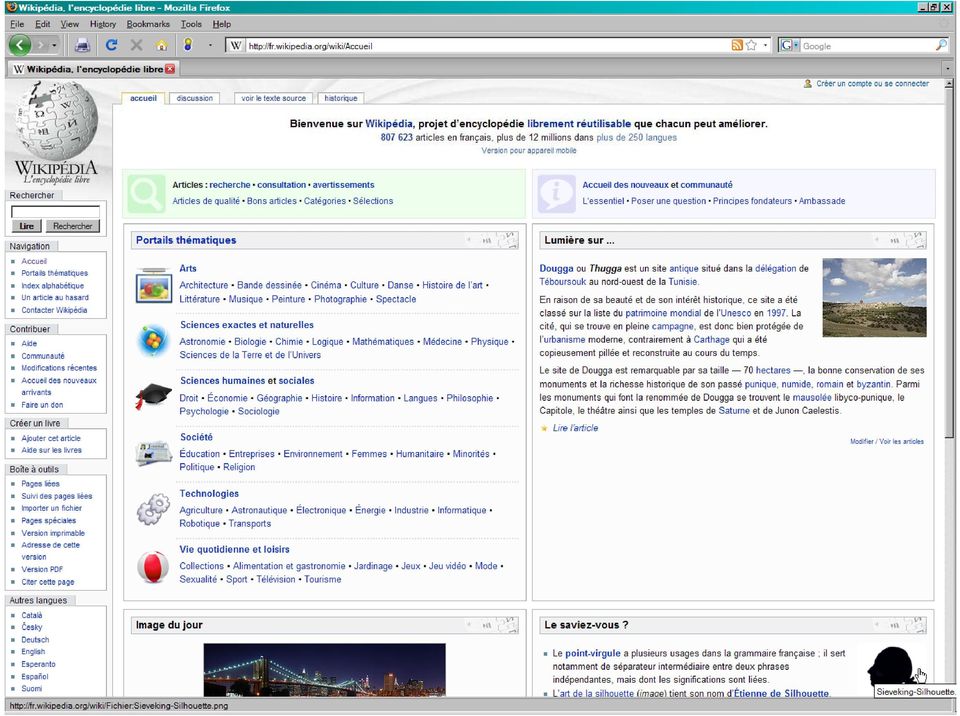Subscribe using the orange RSS feed icon
The height and width of the screenshot is (716, 960).
click(x=737, y=45)
